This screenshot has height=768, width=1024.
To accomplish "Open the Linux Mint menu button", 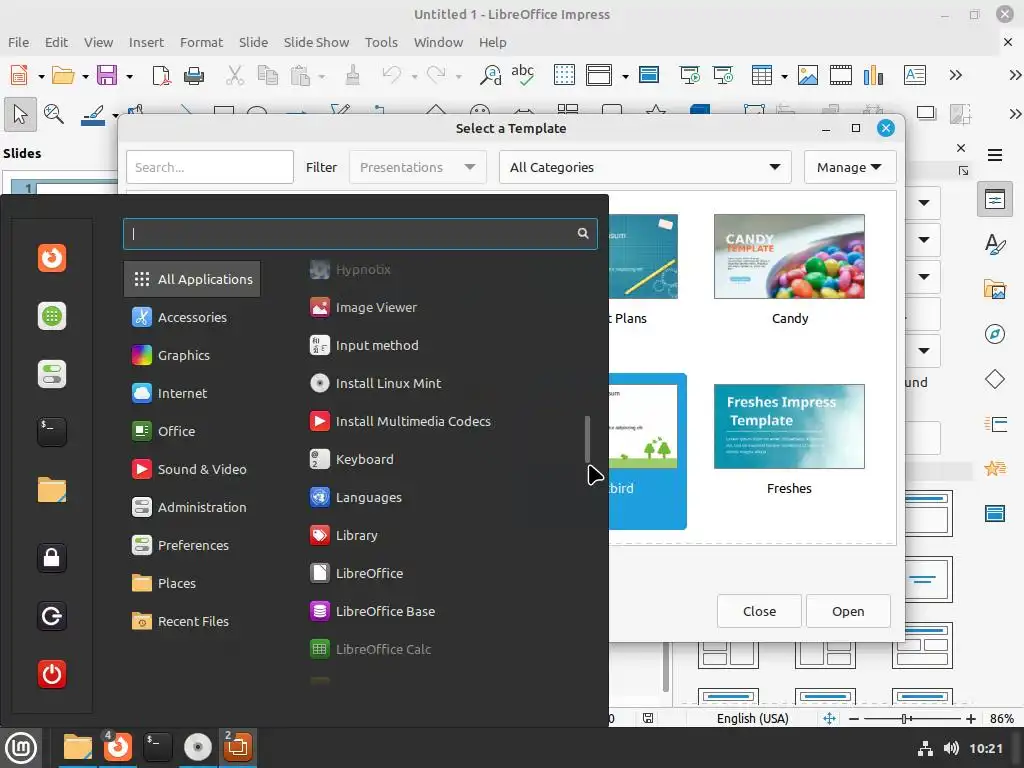I will click(x=21, y=748).
